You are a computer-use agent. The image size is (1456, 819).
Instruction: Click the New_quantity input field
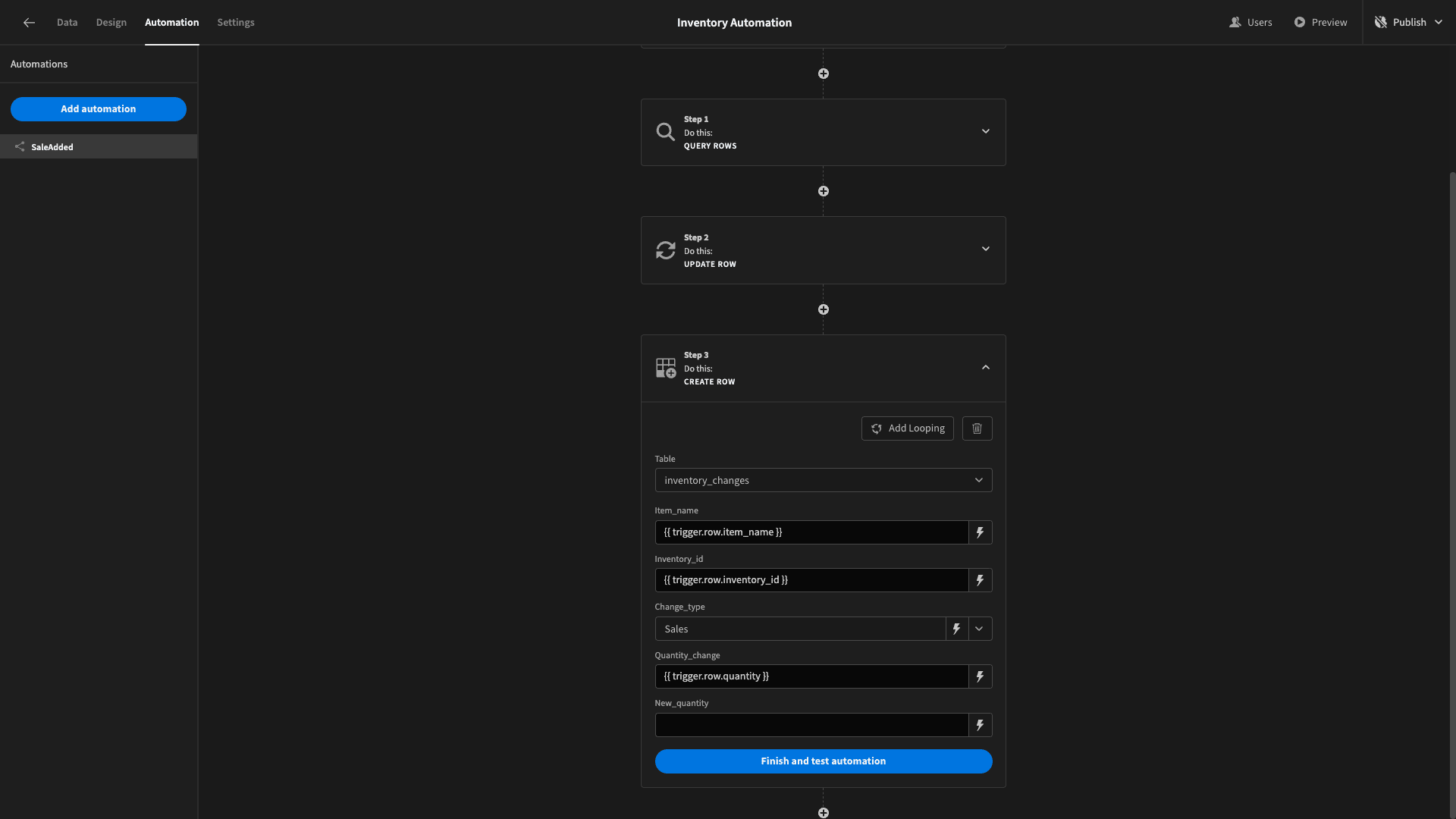point(811,725)
